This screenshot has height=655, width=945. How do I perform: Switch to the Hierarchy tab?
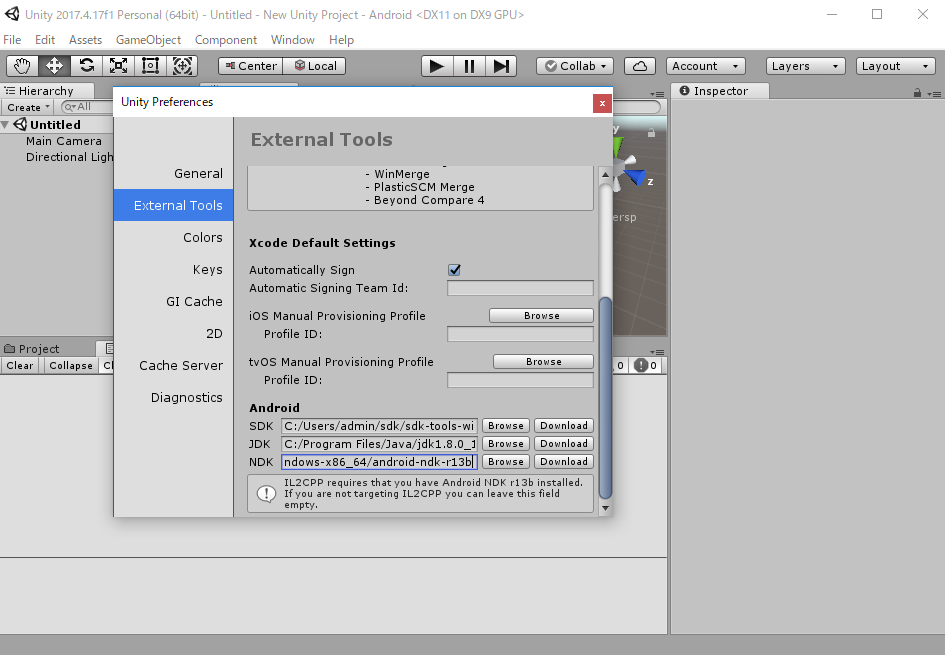[x=46, y=91]
